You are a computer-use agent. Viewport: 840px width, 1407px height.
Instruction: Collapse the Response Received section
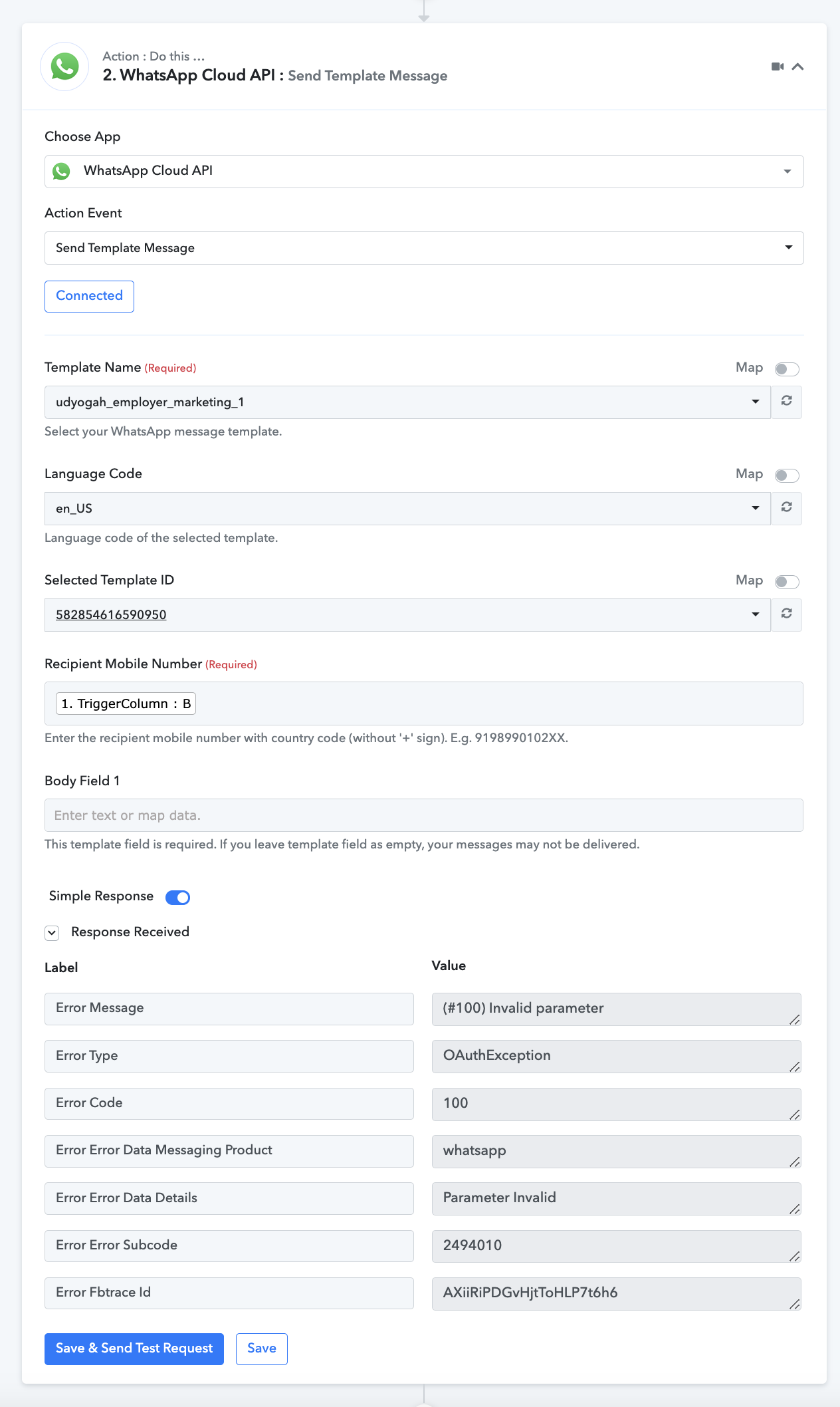[x=52, y=933]
